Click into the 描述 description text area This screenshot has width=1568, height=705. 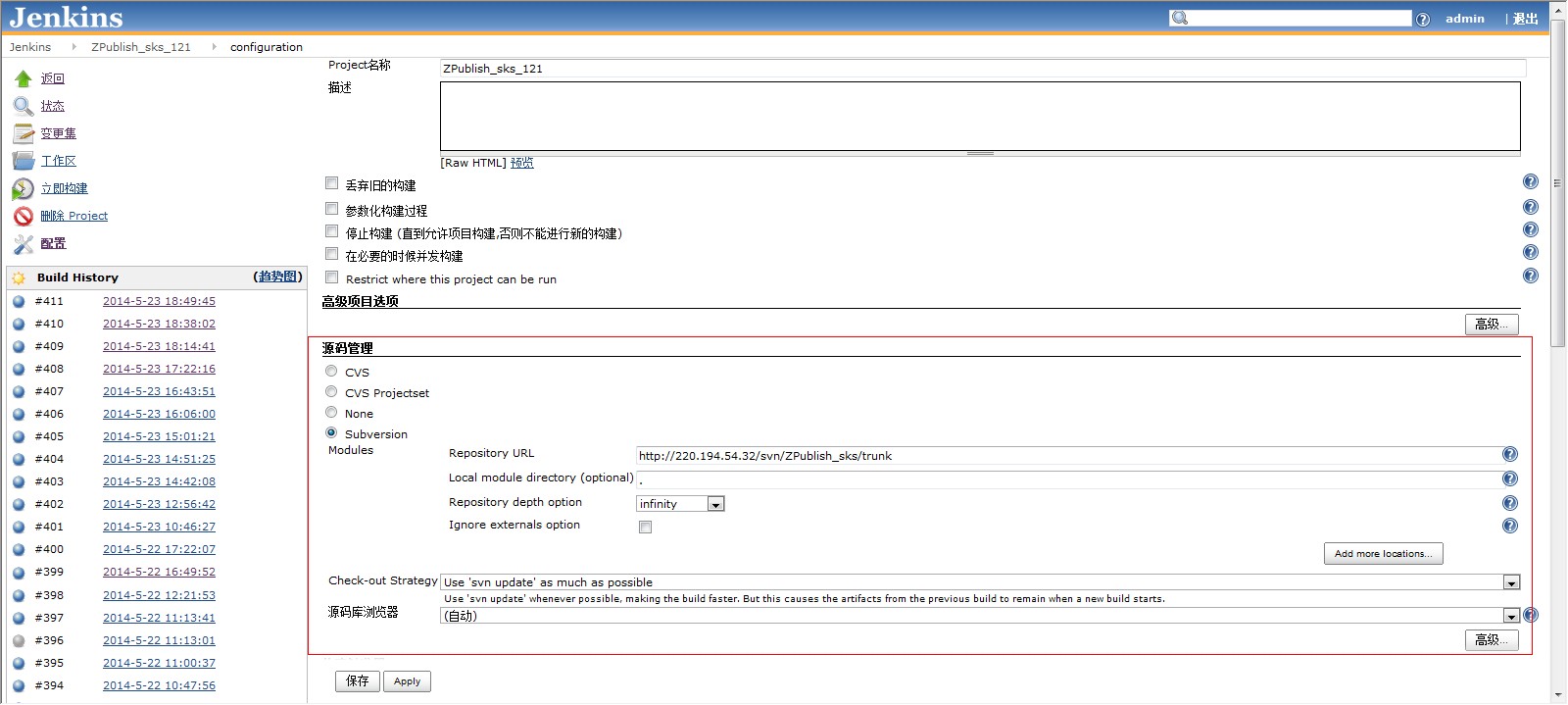tap(980, 116)
